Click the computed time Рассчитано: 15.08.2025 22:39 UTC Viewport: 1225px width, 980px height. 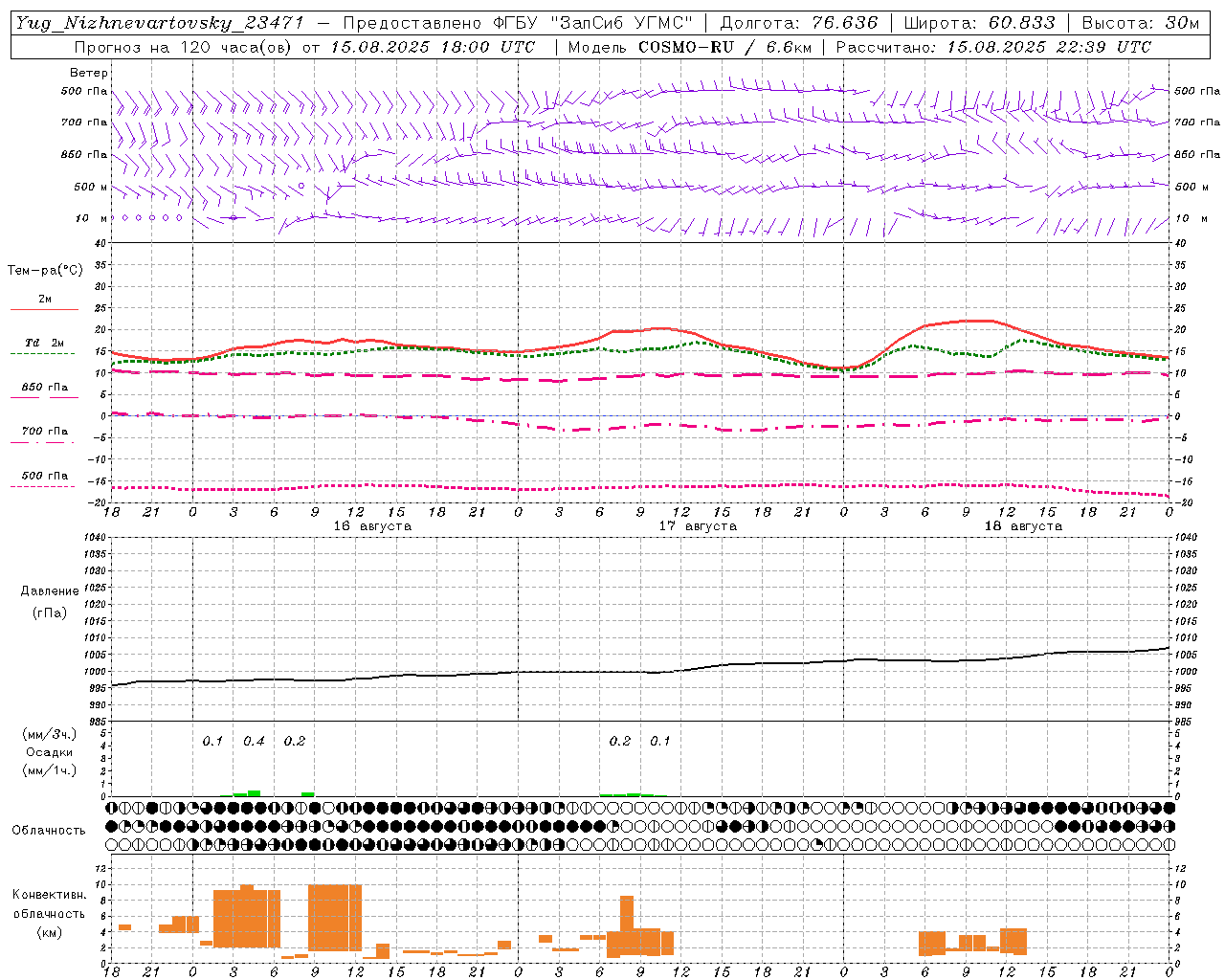pyautogui.click(x=993, y=47)
